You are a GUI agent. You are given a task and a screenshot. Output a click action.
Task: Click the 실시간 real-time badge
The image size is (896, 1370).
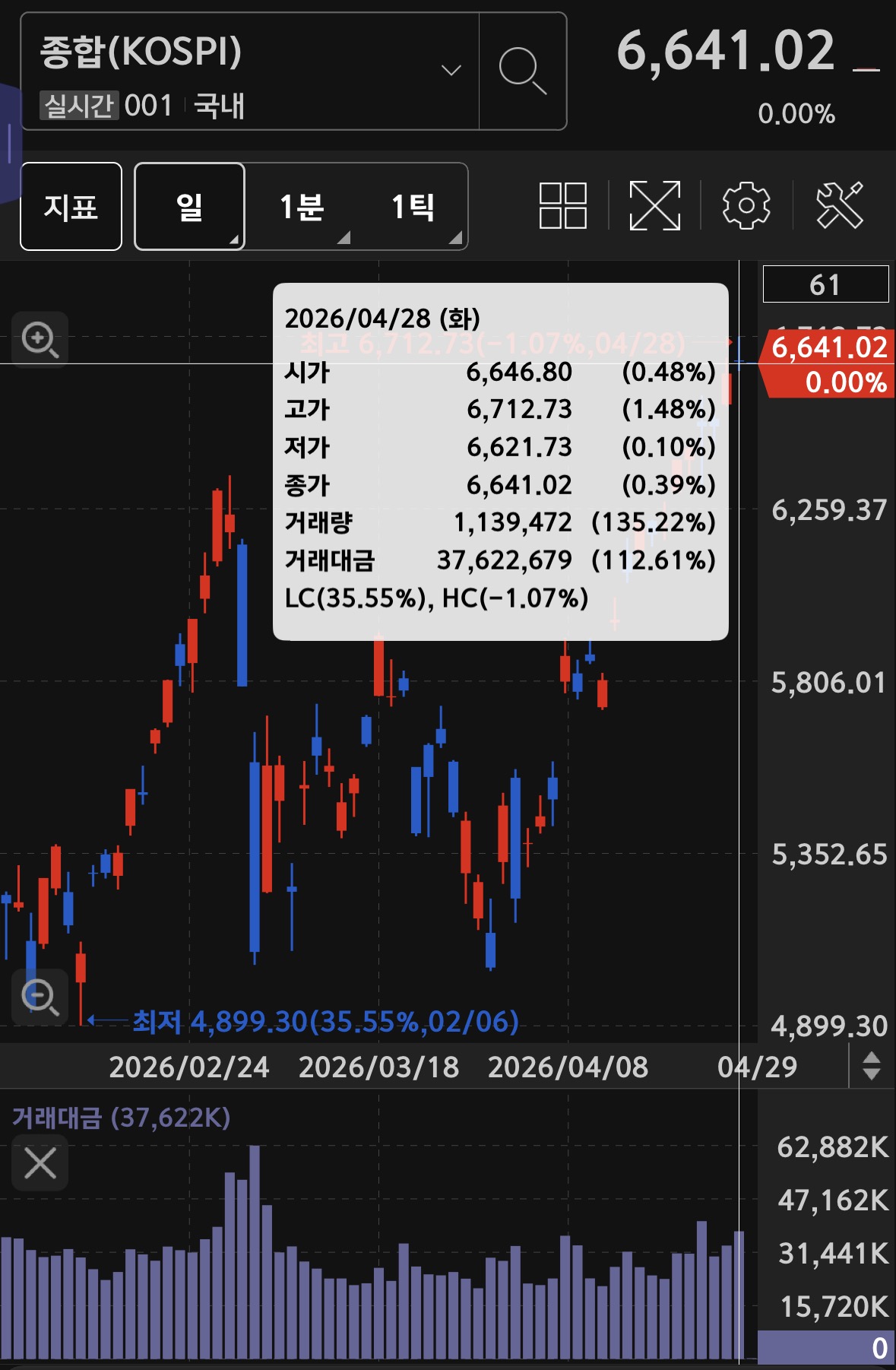click(79, 106)
